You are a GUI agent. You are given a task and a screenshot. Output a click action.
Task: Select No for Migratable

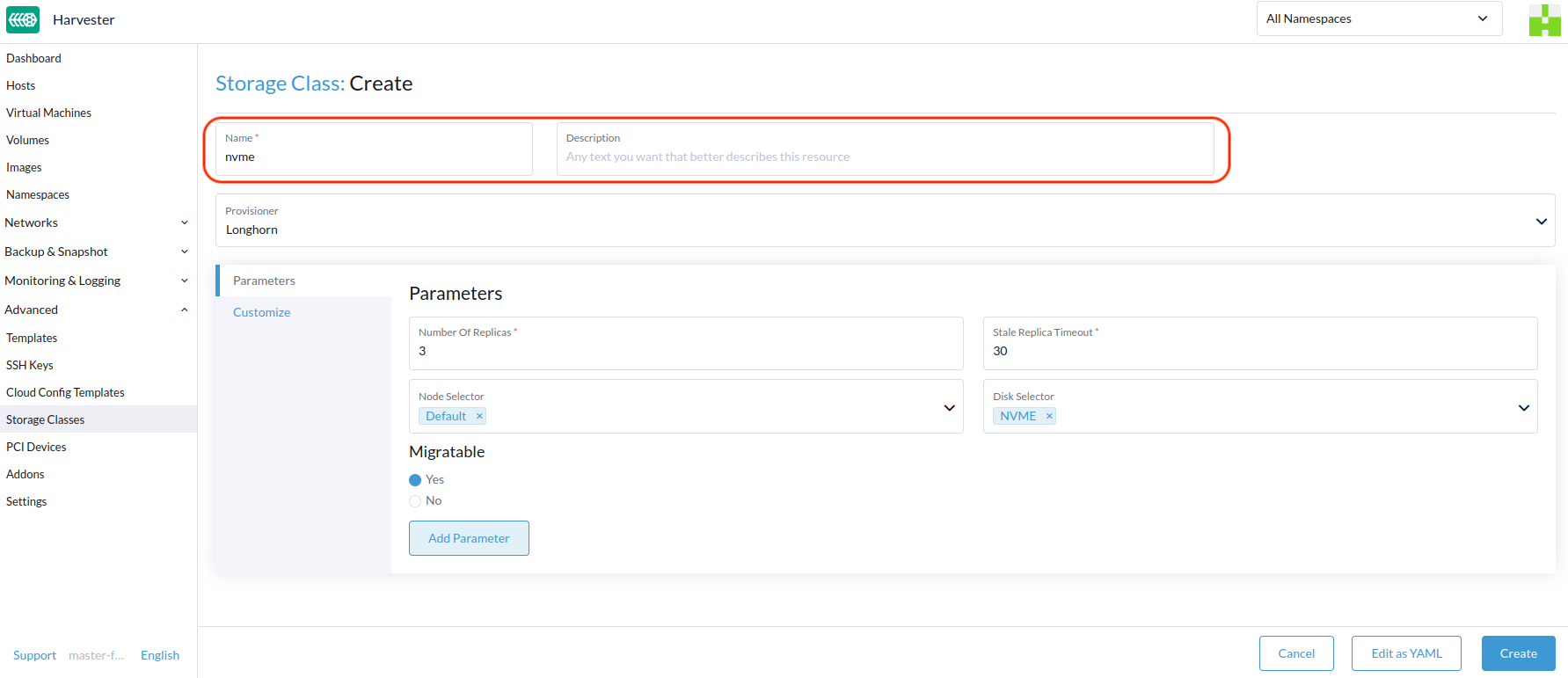[x=415, y=501]
